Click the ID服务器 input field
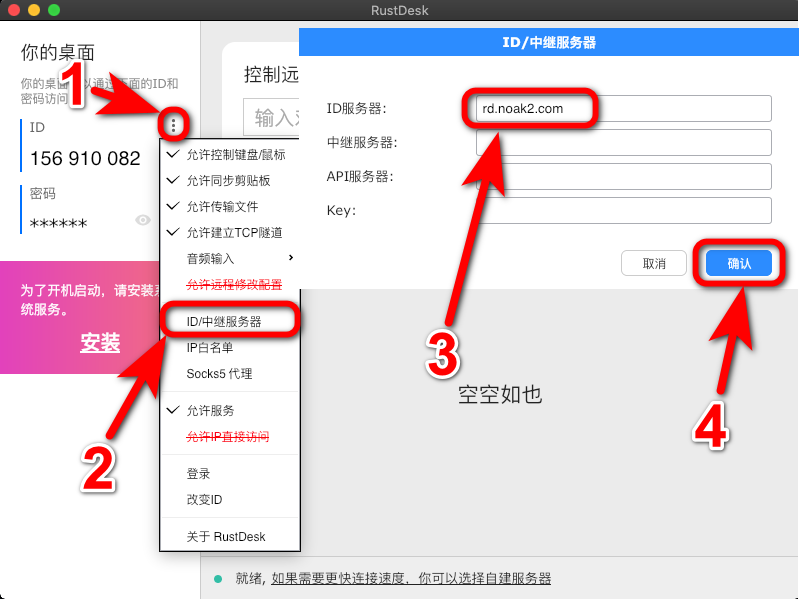This screenshot has width=799, height=599. [x=624, y=108]
